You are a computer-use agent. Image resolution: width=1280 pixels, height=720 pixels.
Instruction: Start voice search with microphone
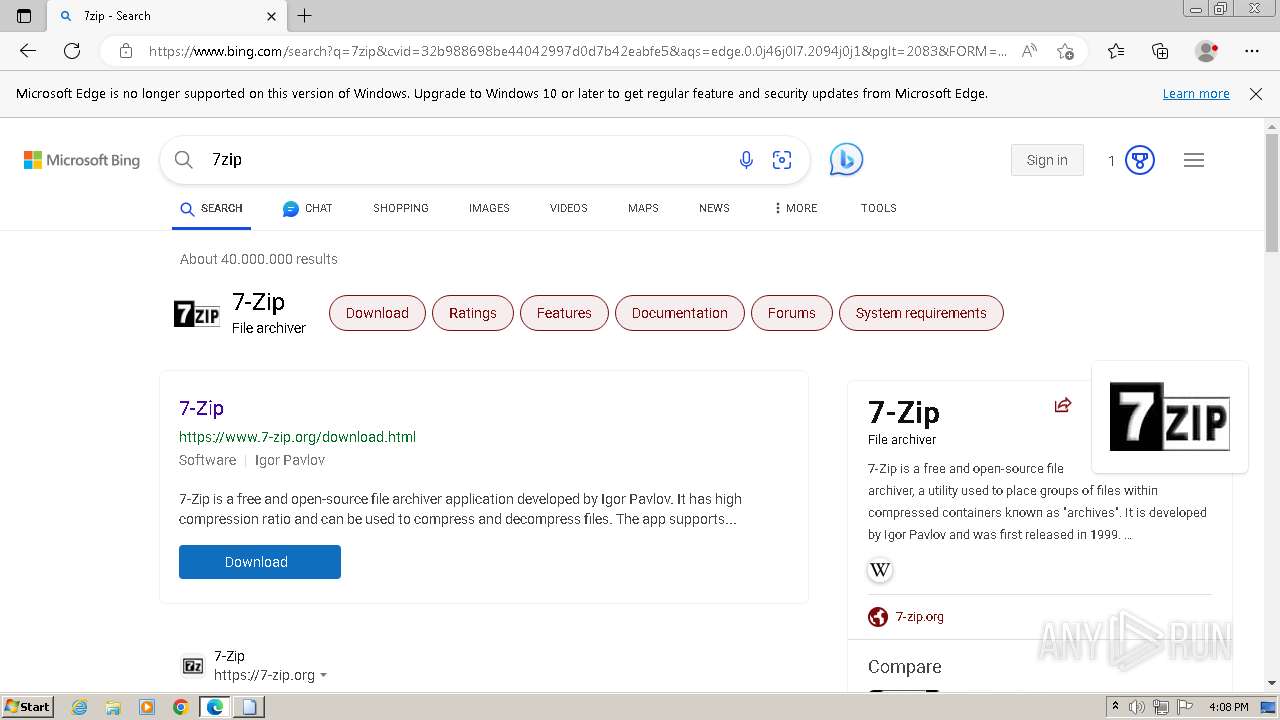pos(746,160)
